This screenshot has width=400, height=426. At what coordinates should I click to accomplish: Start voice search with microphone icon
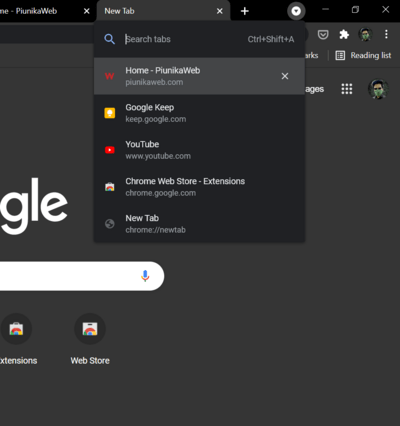pos(145,276)
